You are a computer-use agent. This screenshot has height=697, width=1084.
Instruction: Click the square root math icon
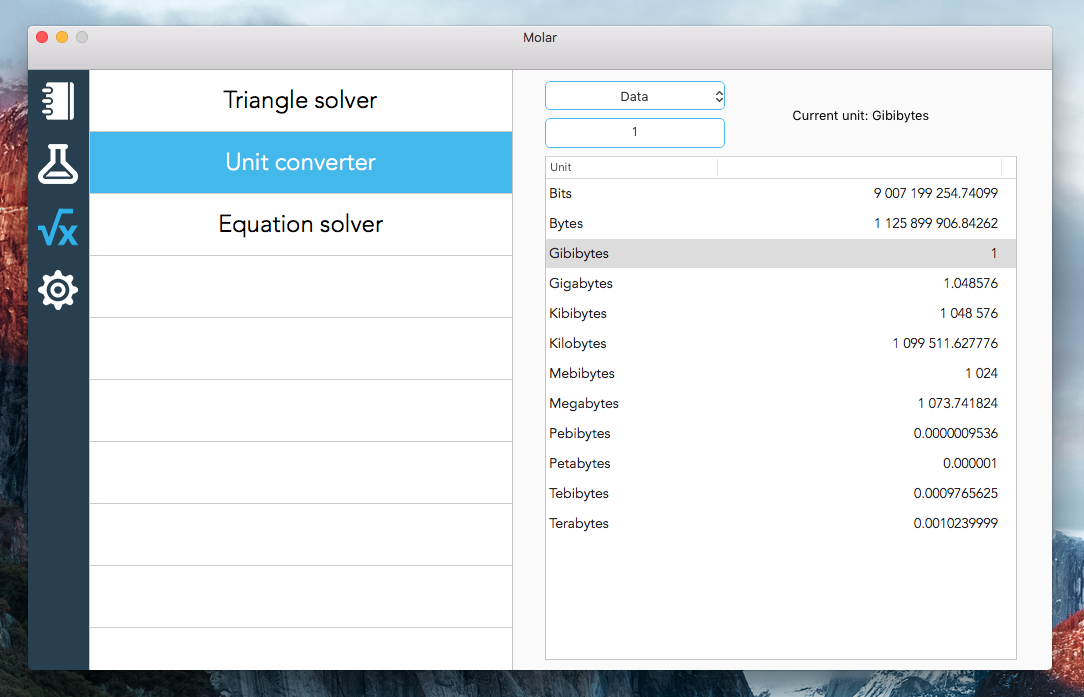tap(58, 227)
